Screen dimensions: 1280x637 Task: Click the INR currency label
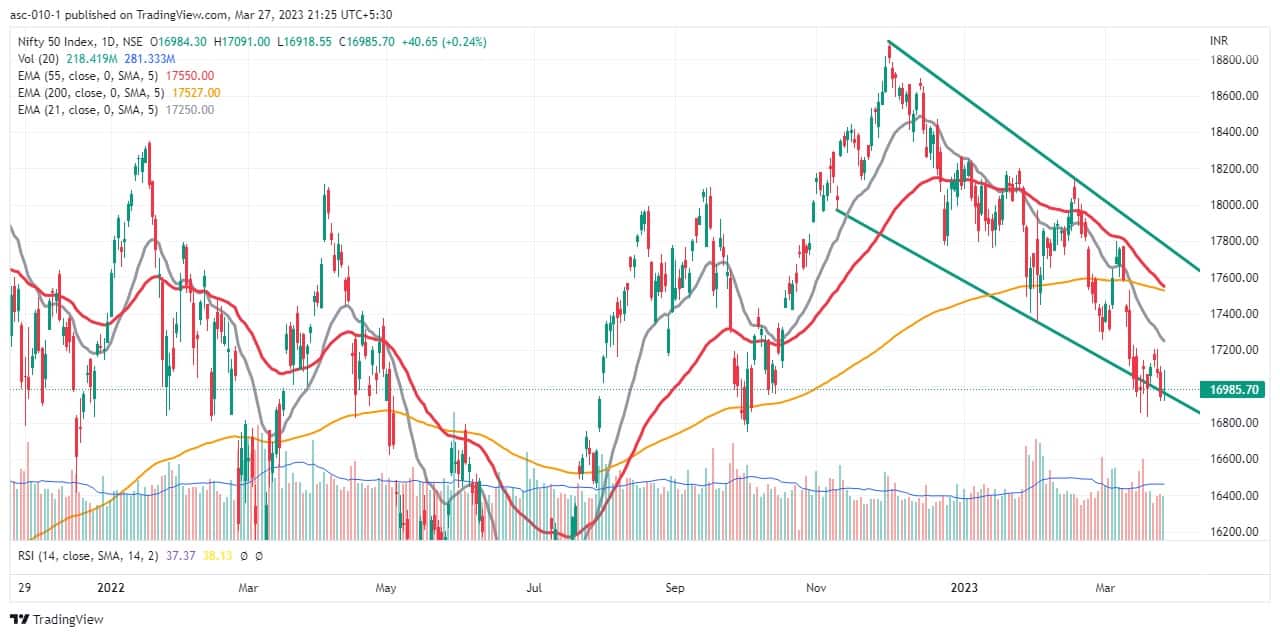1220,42
